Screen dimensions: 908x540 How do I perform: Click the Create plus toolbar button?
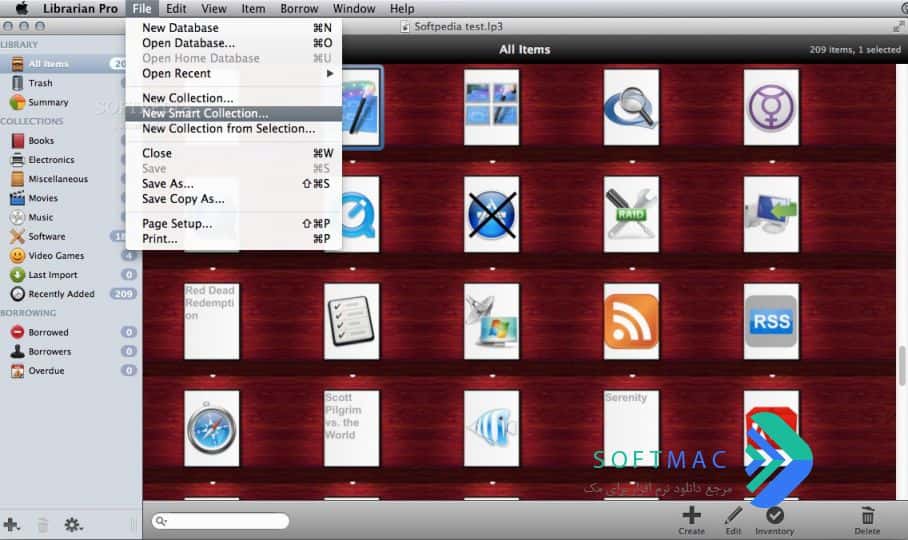tap(691, 520)
